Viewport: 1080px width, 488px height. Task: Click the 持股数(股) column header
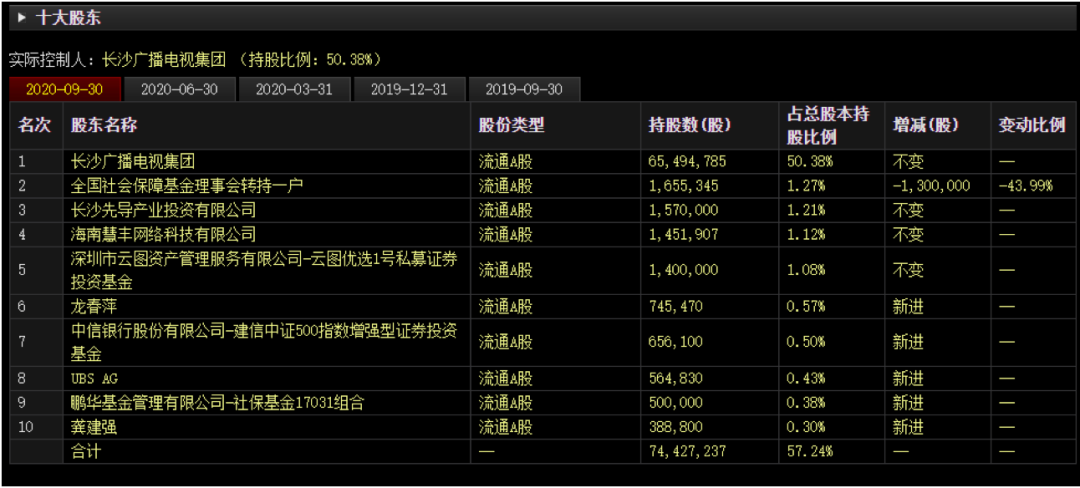point(689,125)
